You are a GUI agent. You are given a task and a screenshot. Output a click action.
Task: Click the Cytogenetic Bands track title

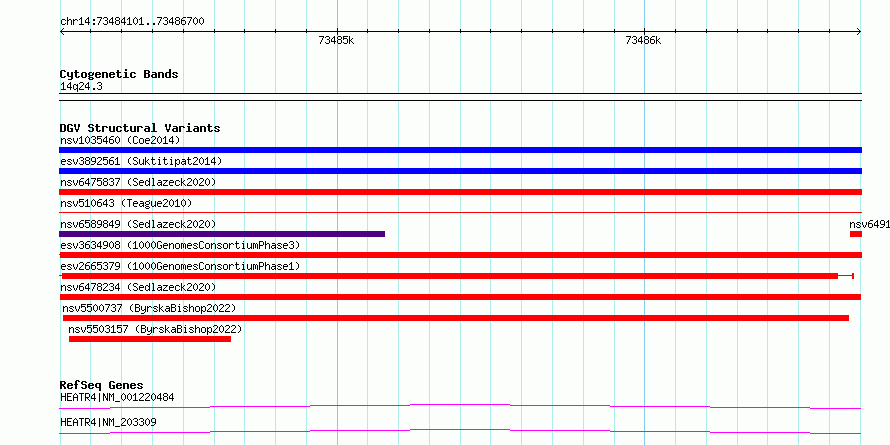pos(119,74)
